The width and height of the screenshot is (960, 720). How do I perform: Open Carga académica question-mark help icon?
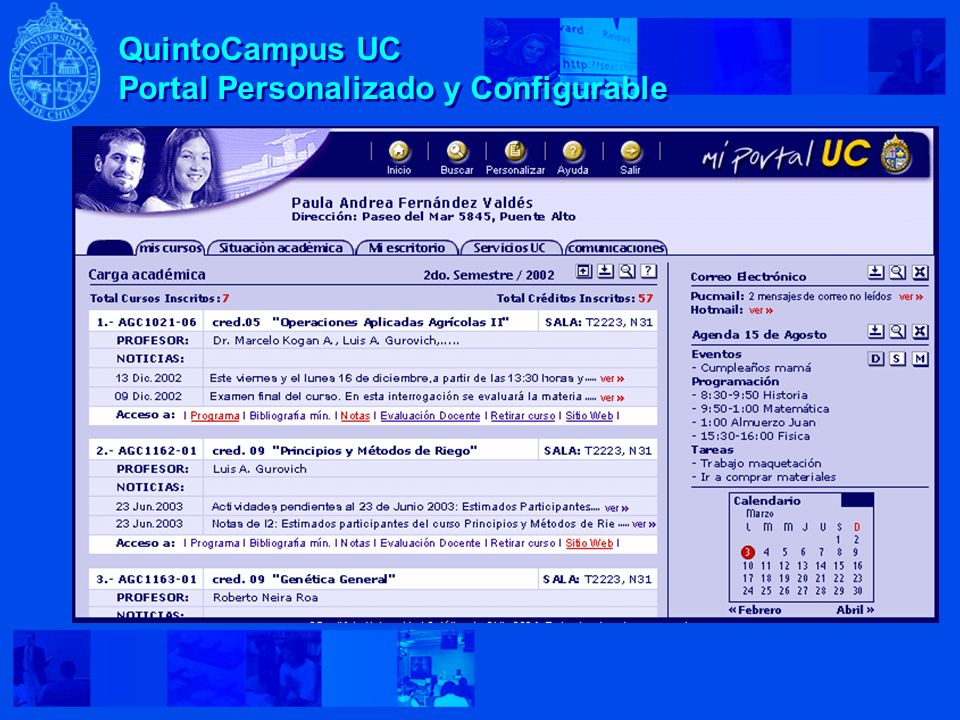(648, 271)
